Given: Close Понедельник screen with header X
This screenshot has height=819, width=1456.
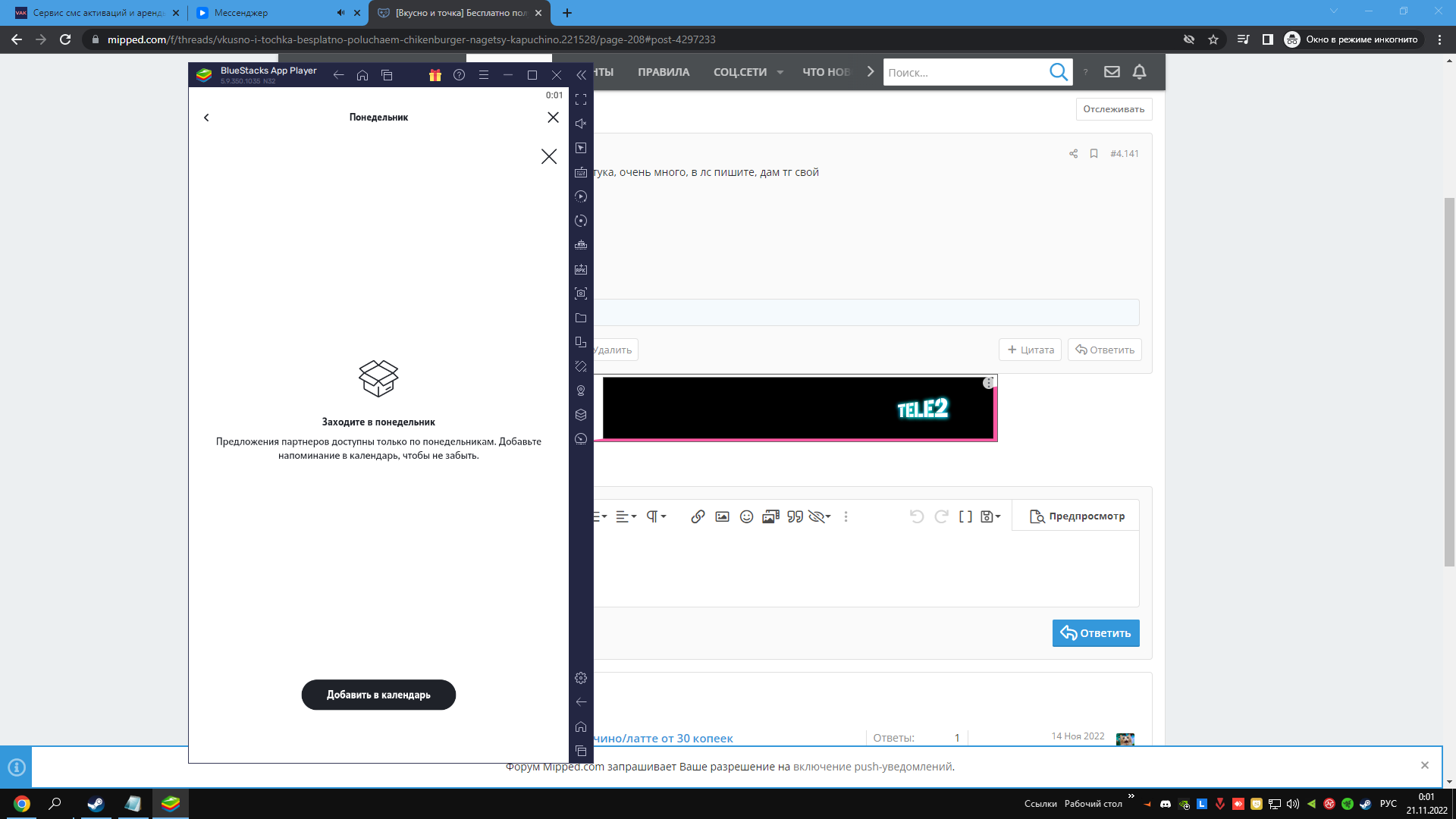Looking at the screenshot, I should [553, 118].
